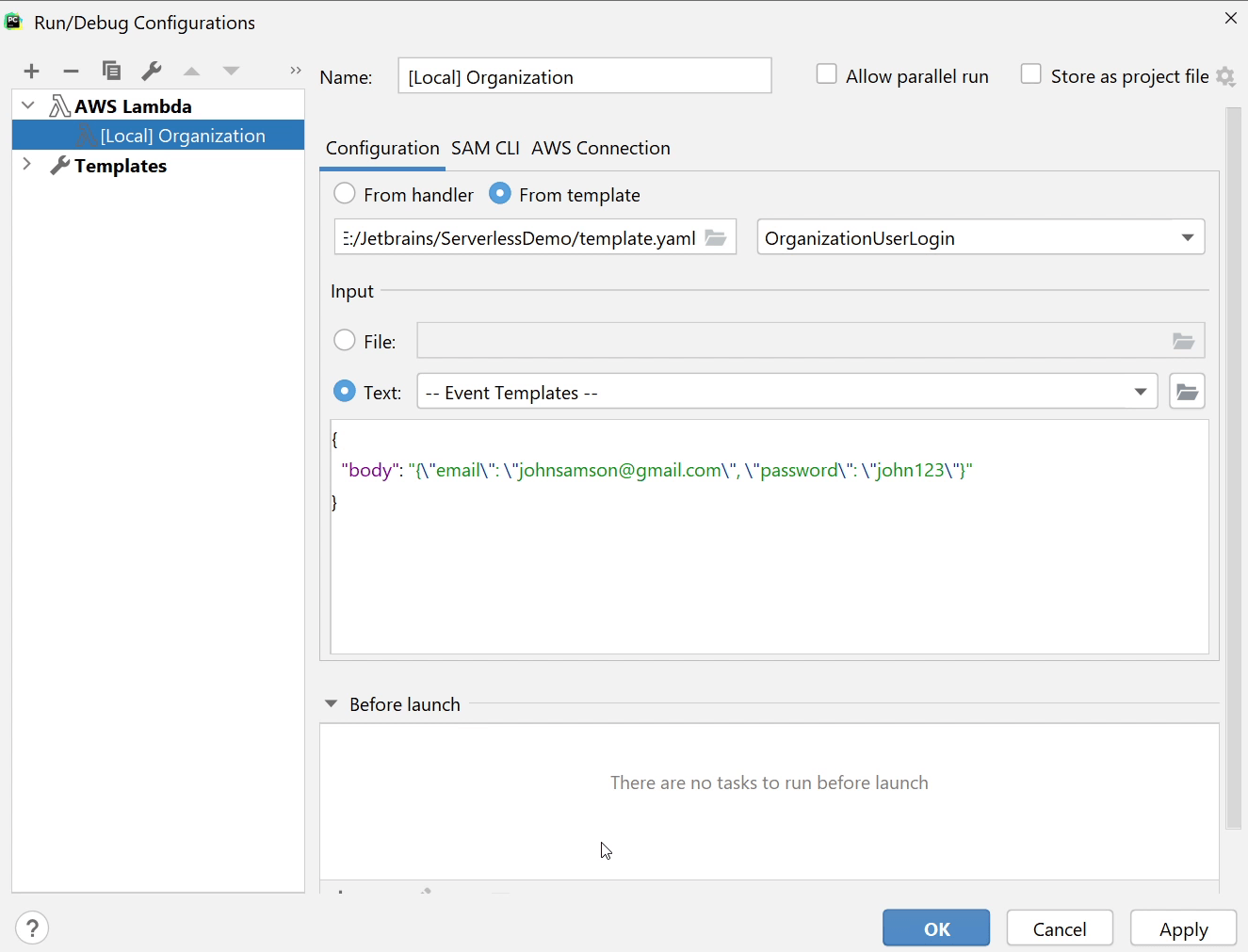This screenshot has width=1248, height=952.
Task: Move configuration down the list
Action: 231,70
